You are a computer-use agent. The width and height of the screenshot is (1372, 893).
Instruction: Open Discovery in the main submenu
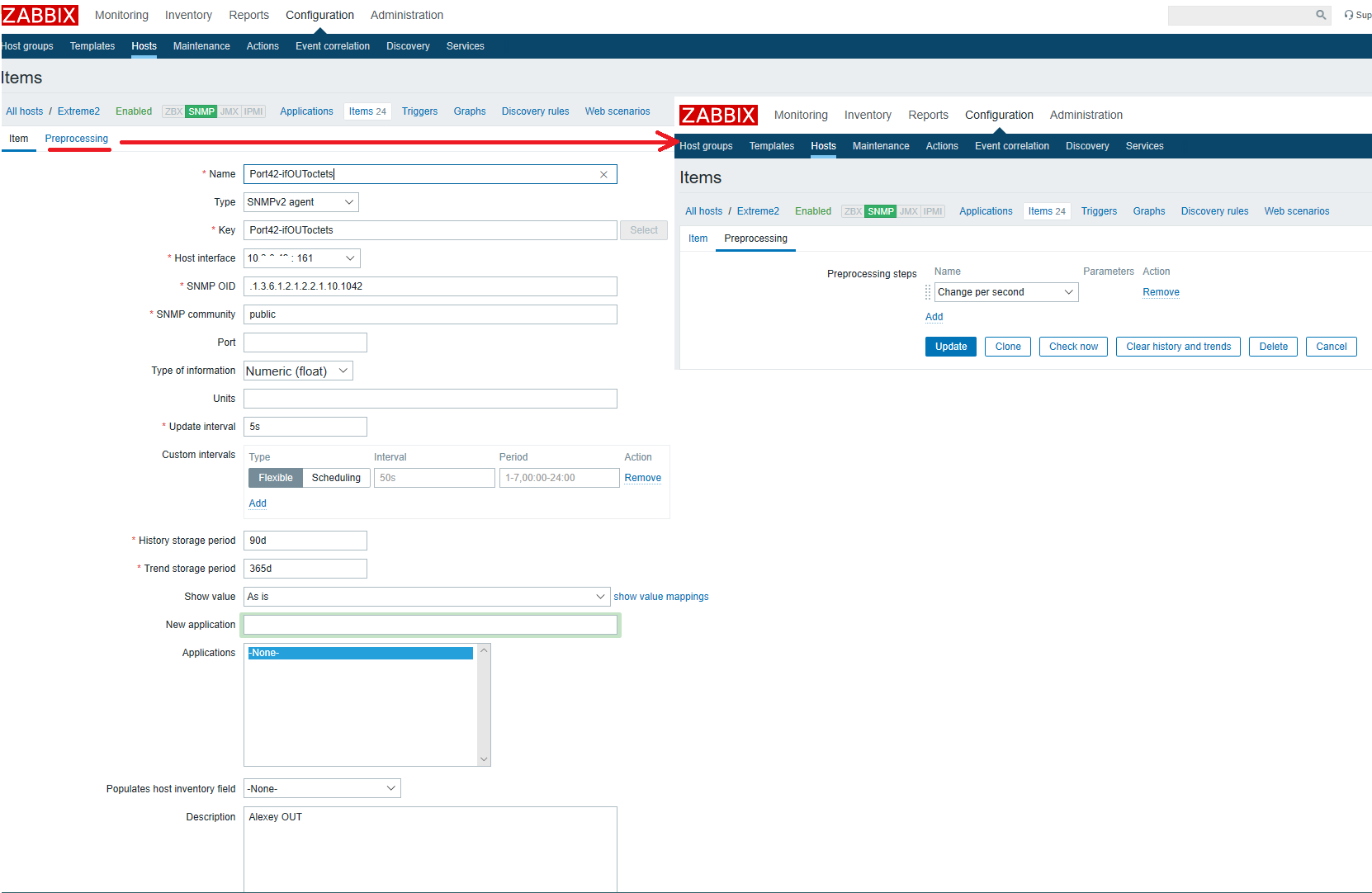(408, 46)
